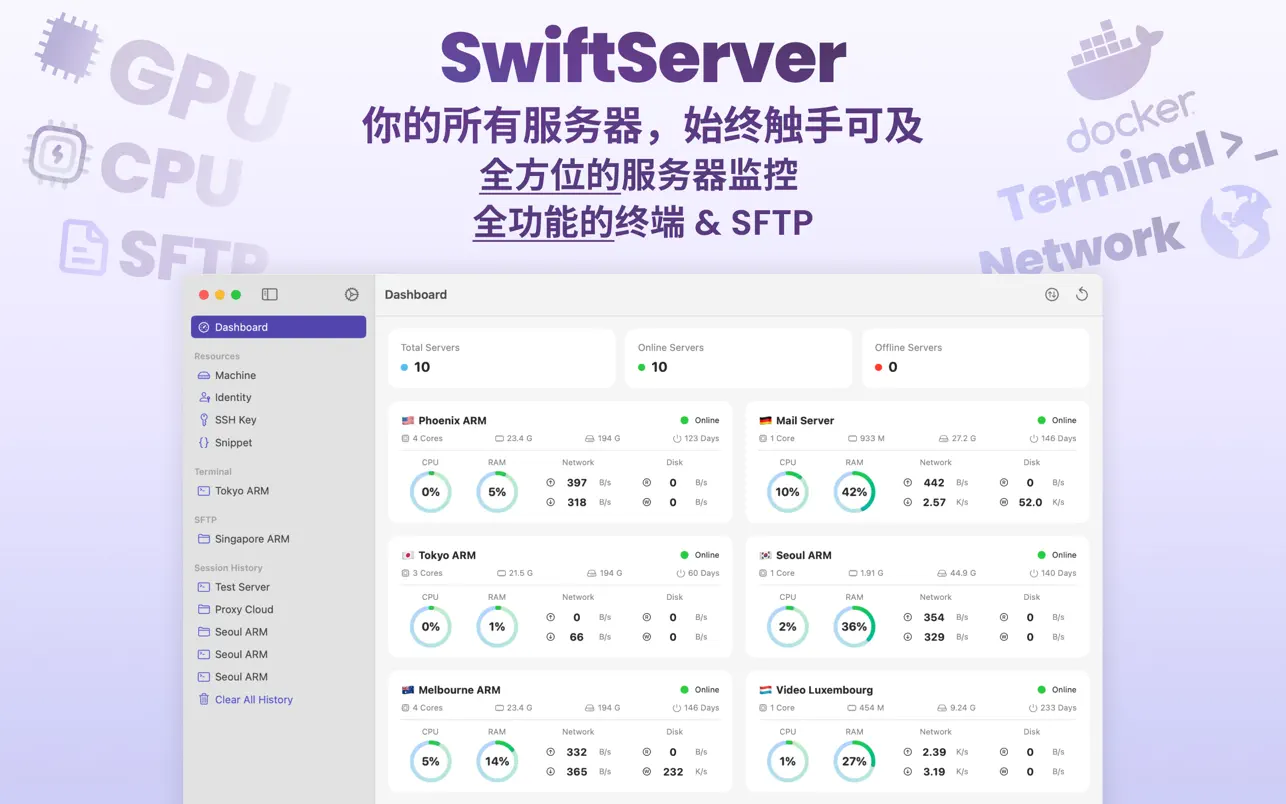Select the Identity person icon
Viewport: 1286px width, 804px height.
[x=204, y=397]
